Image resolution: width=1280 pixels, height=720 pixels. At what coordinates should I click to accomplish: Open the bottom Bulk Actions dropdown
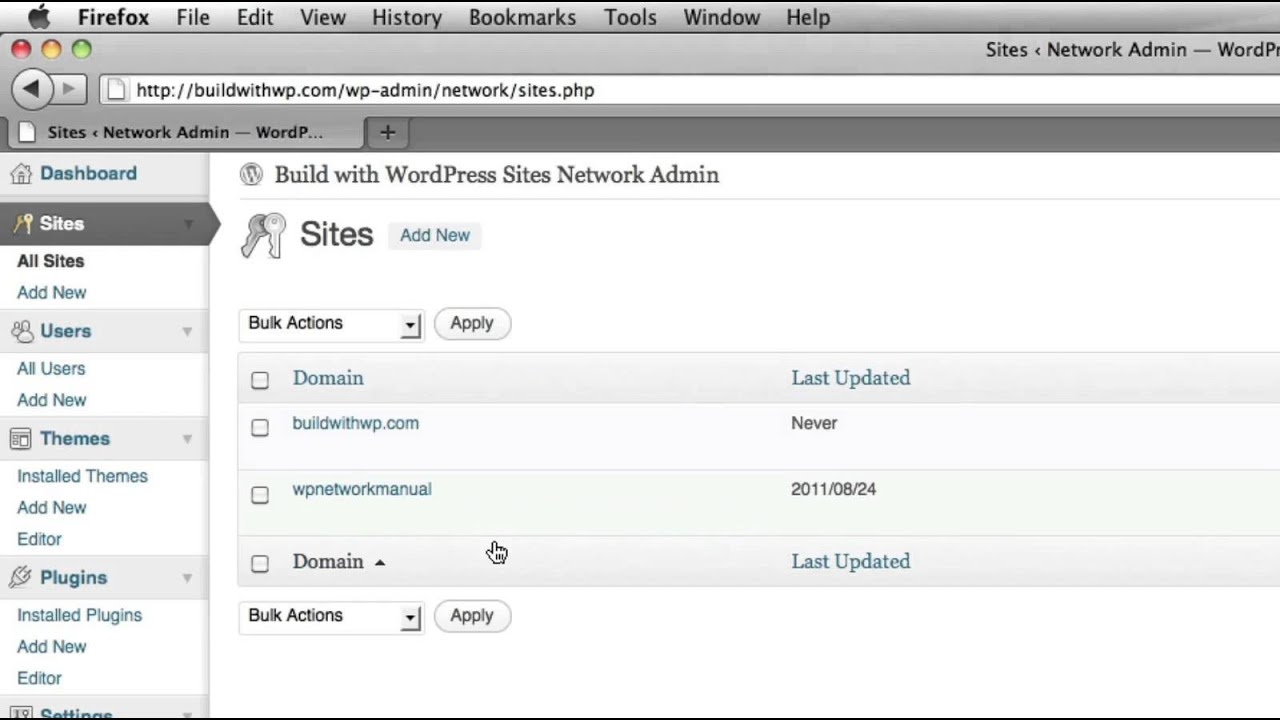(x=331, y=616)
